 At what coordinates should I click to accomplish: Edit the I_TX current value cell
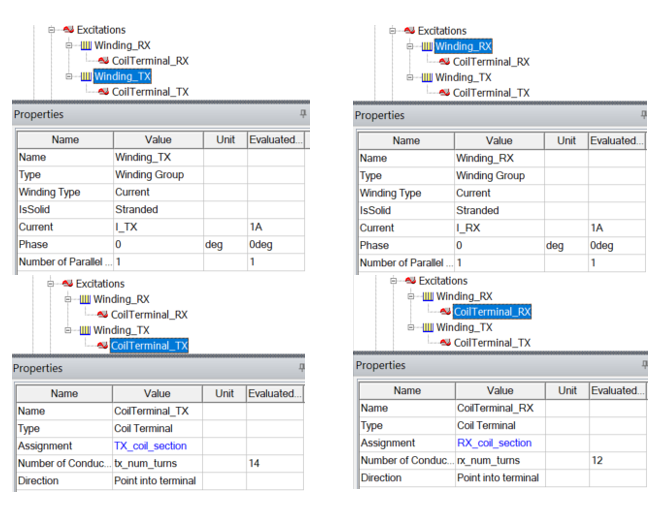(158, 227)
